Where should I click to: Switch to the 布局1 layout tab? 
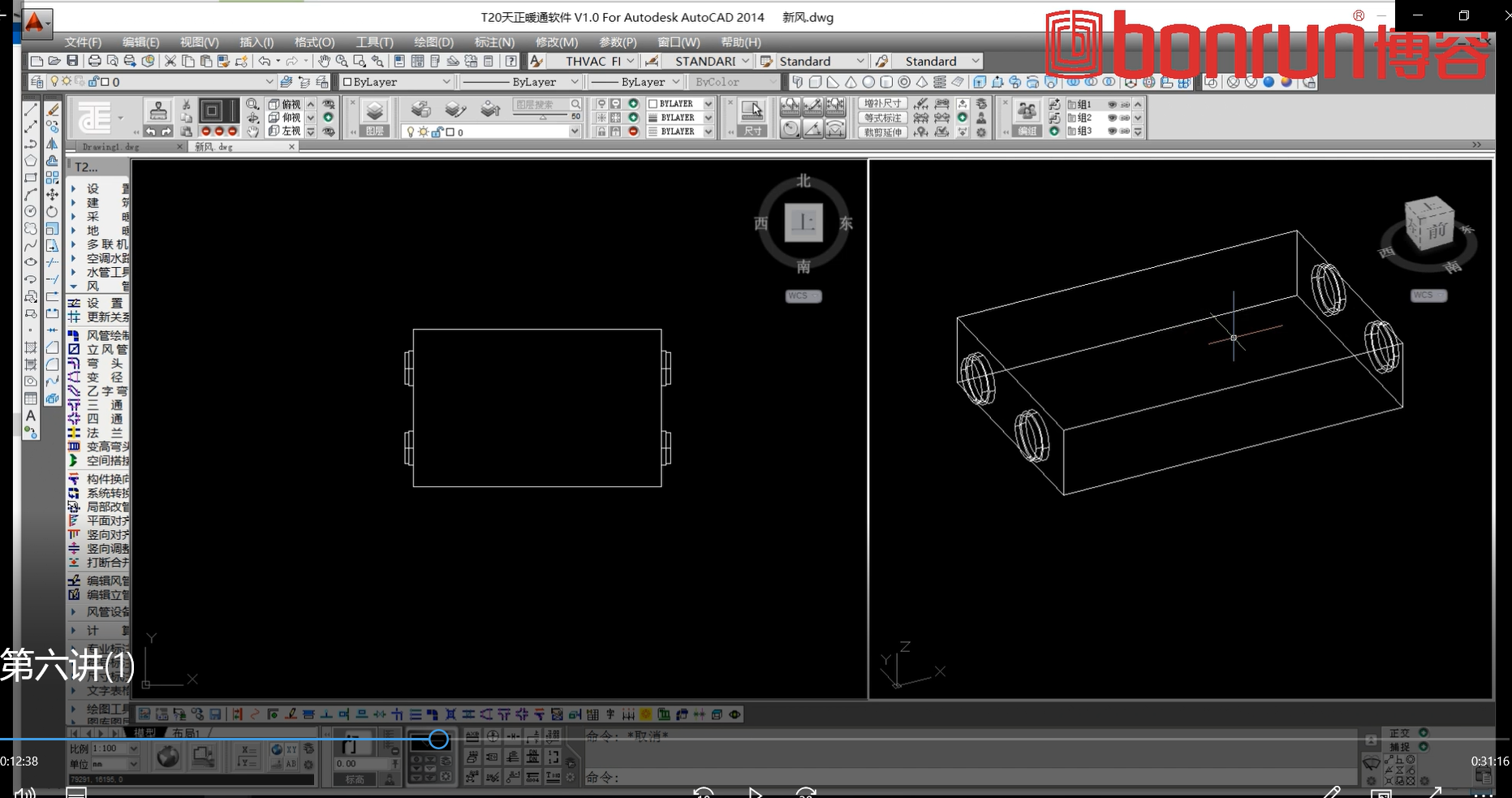(x=186, y=733)
